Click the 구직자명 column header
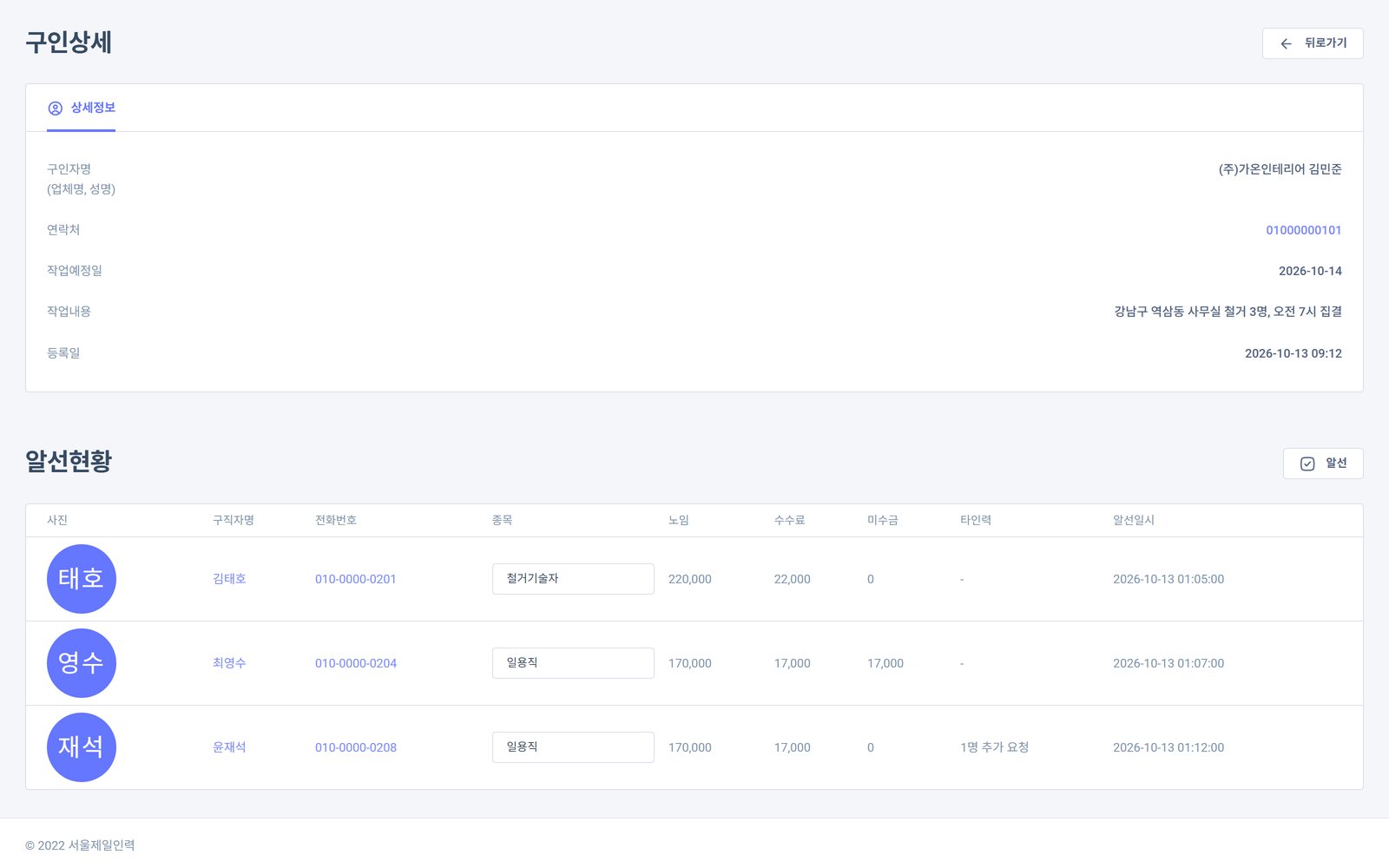 coord(234,520)
